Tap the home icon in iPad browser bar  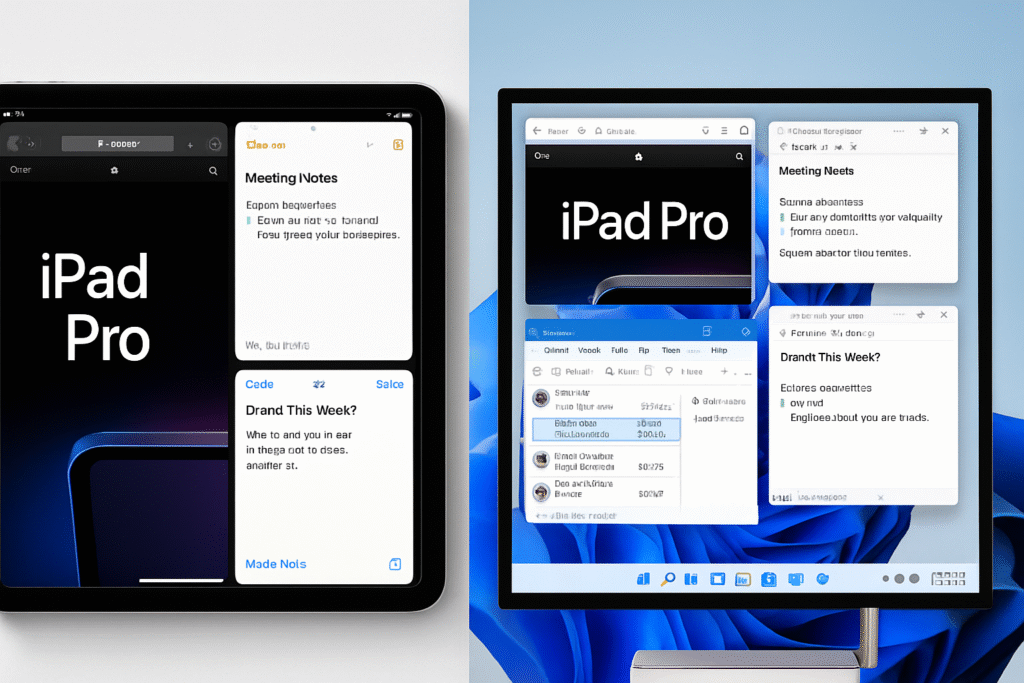[x=114, y=170]
